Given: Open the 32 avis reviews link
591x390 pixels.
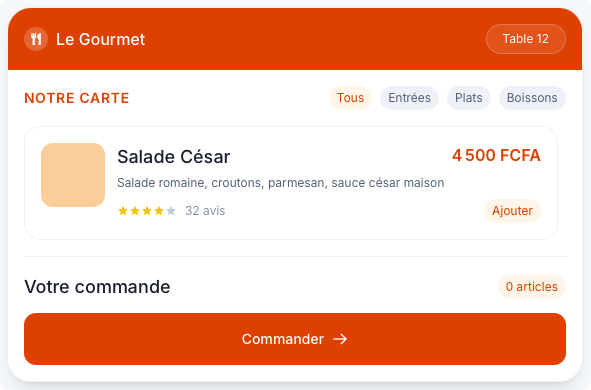Looking at the screenshot, I should [x=205, y=211].
